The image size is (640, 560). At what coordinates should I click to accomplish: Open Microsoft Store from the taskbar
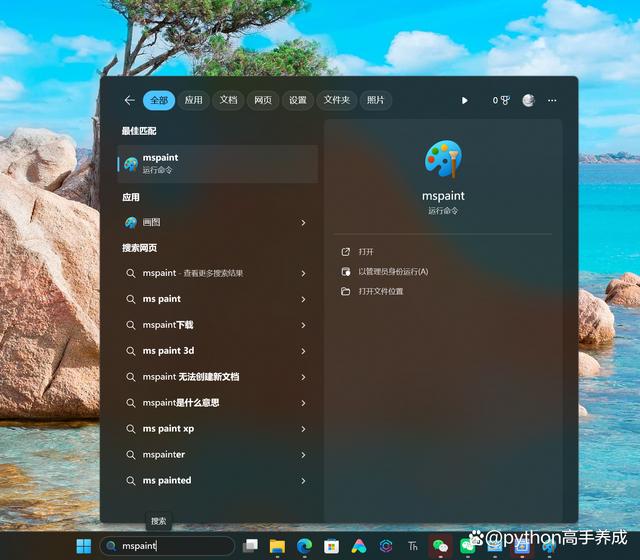coord(331,546)
